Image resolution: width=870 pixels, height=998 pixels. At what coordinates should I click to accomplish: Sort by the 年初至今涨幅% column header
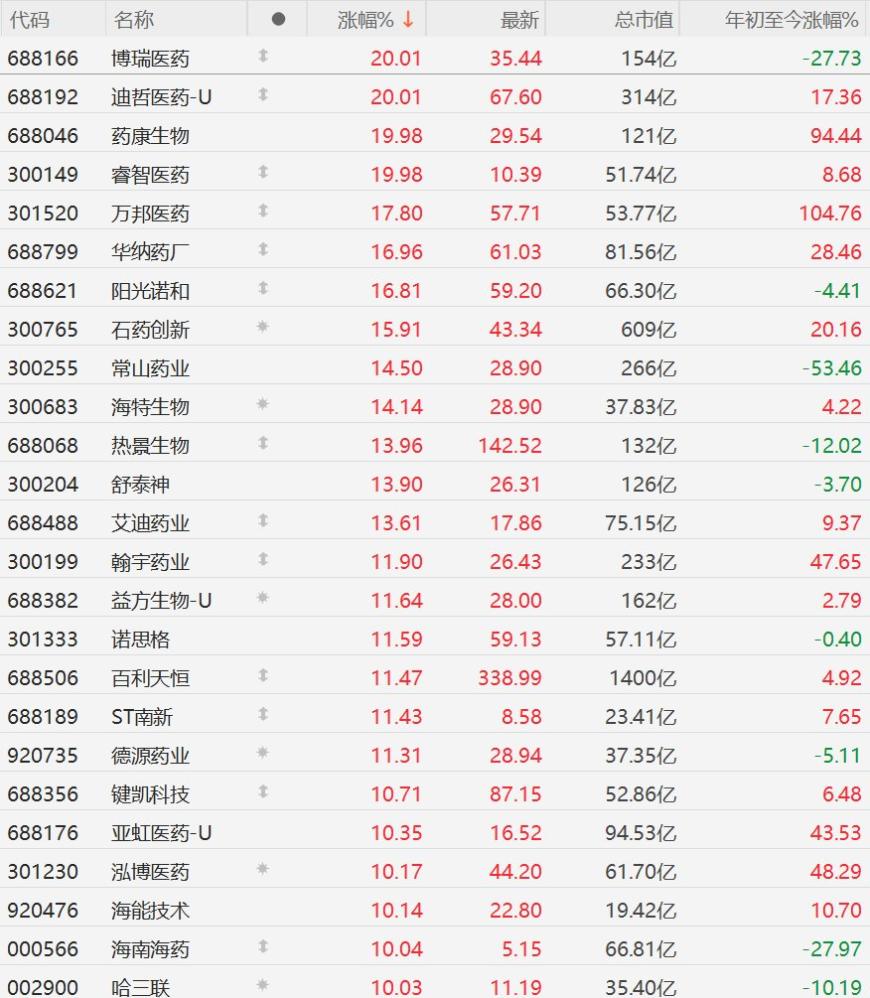(x=792, y=20)
